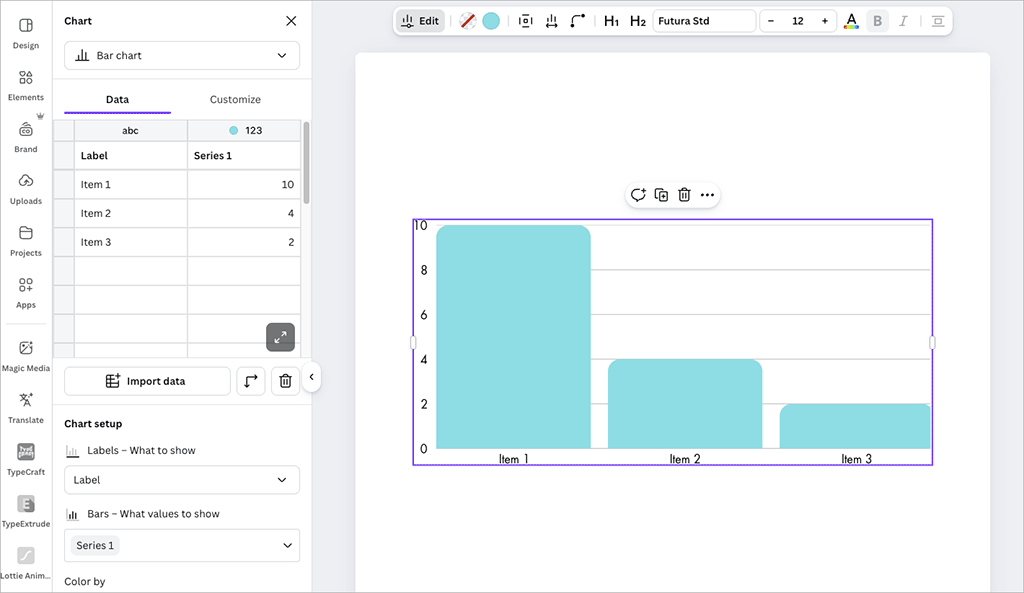
Task: Open the Bar chart type dropdown
Action: pyautogui.click(x=181, y=55)
